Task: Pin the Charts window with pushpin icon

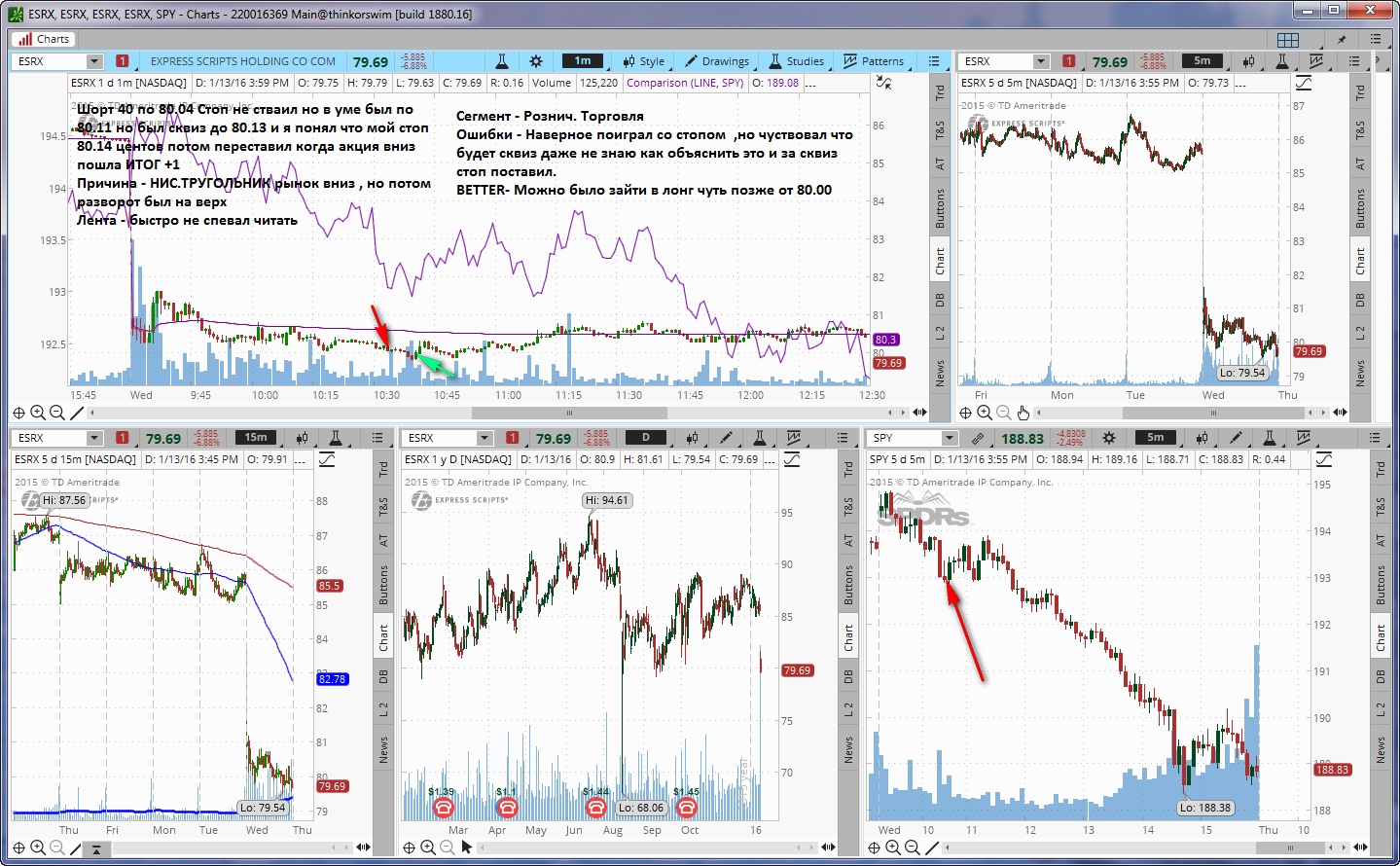Action: click(1342, 40)
